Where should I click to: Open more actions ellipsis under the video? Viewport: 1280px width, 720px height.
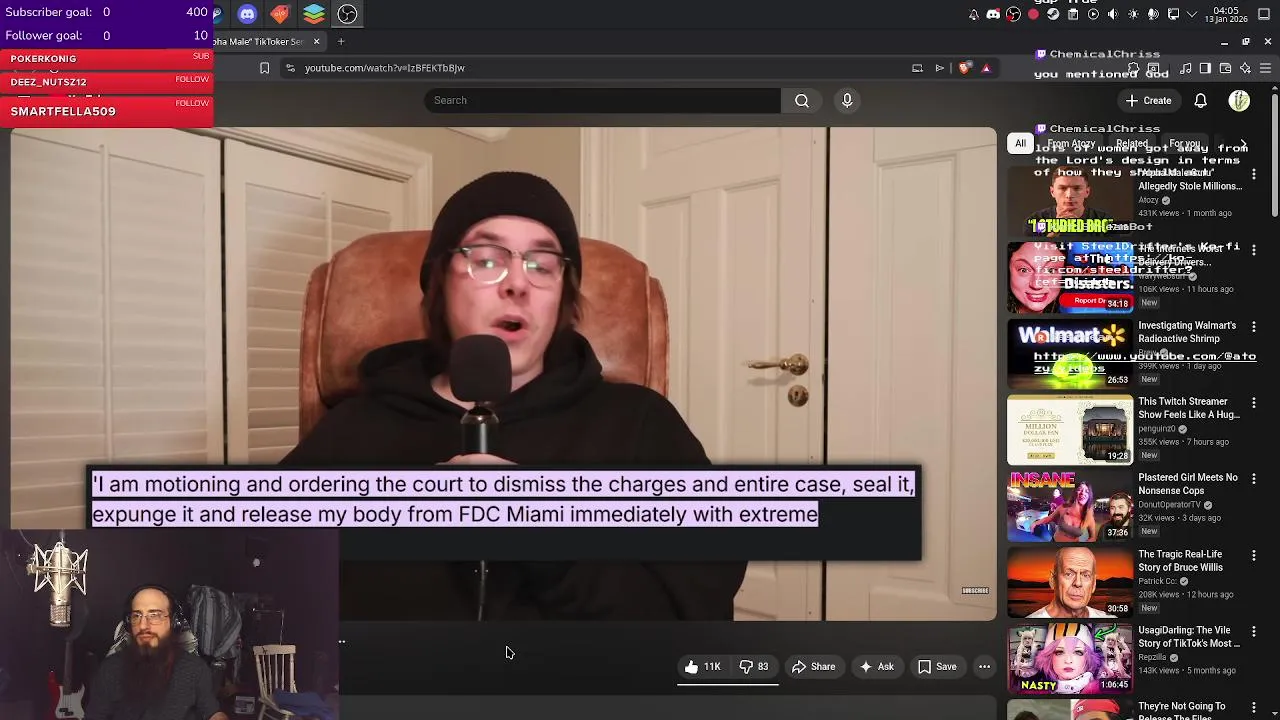[984, 666]
